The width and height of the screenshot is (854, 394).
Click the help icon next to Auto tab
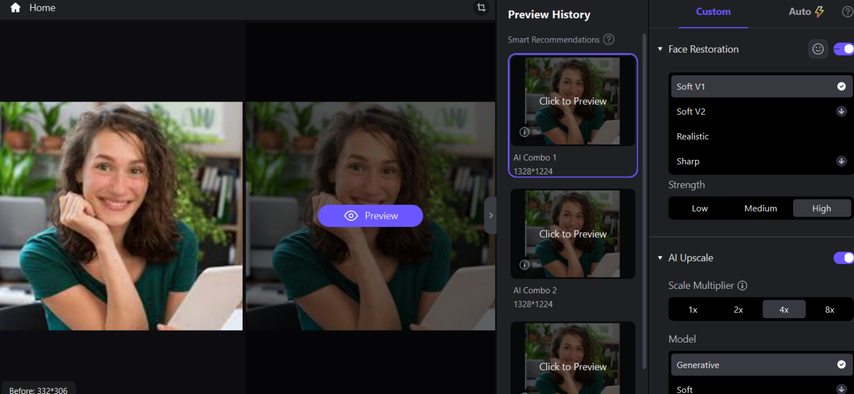click(847, 11)
